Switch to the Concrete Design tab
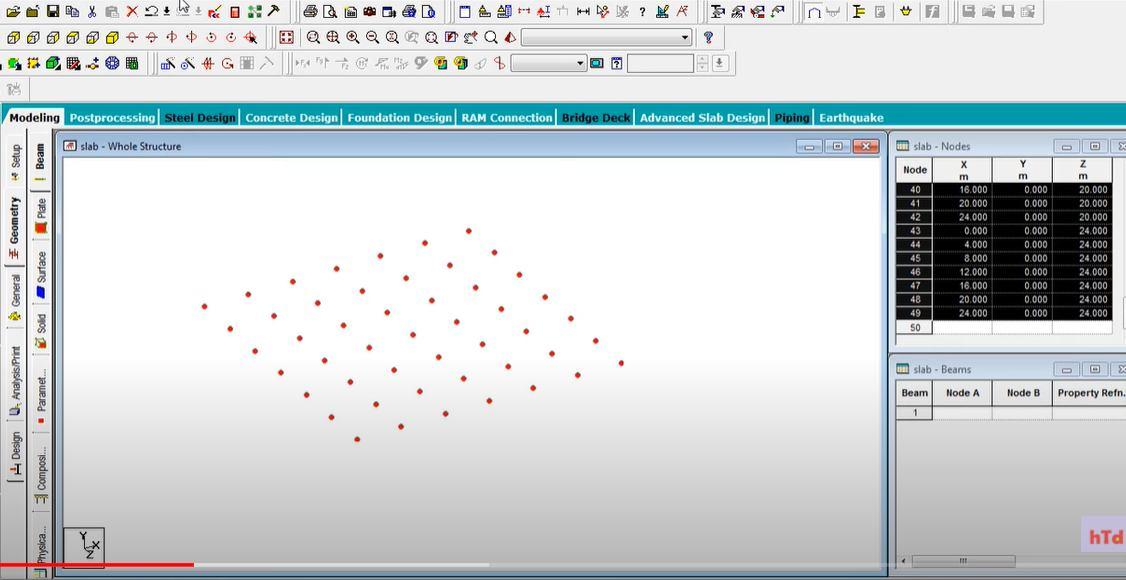Screen dimensions: 1126x580 (291, 118)
